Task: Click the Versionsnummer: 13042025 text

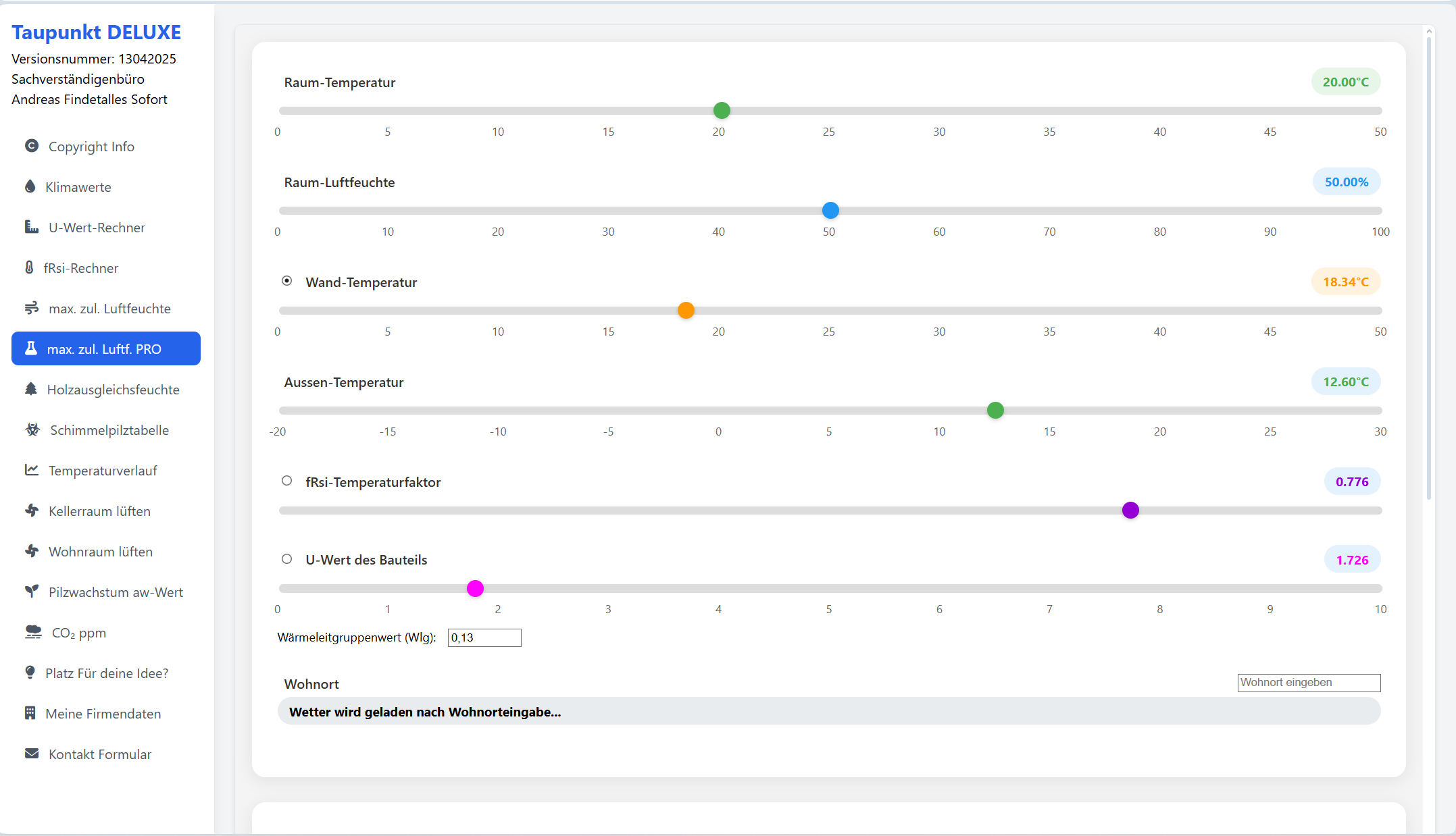Action: point(94,59)
